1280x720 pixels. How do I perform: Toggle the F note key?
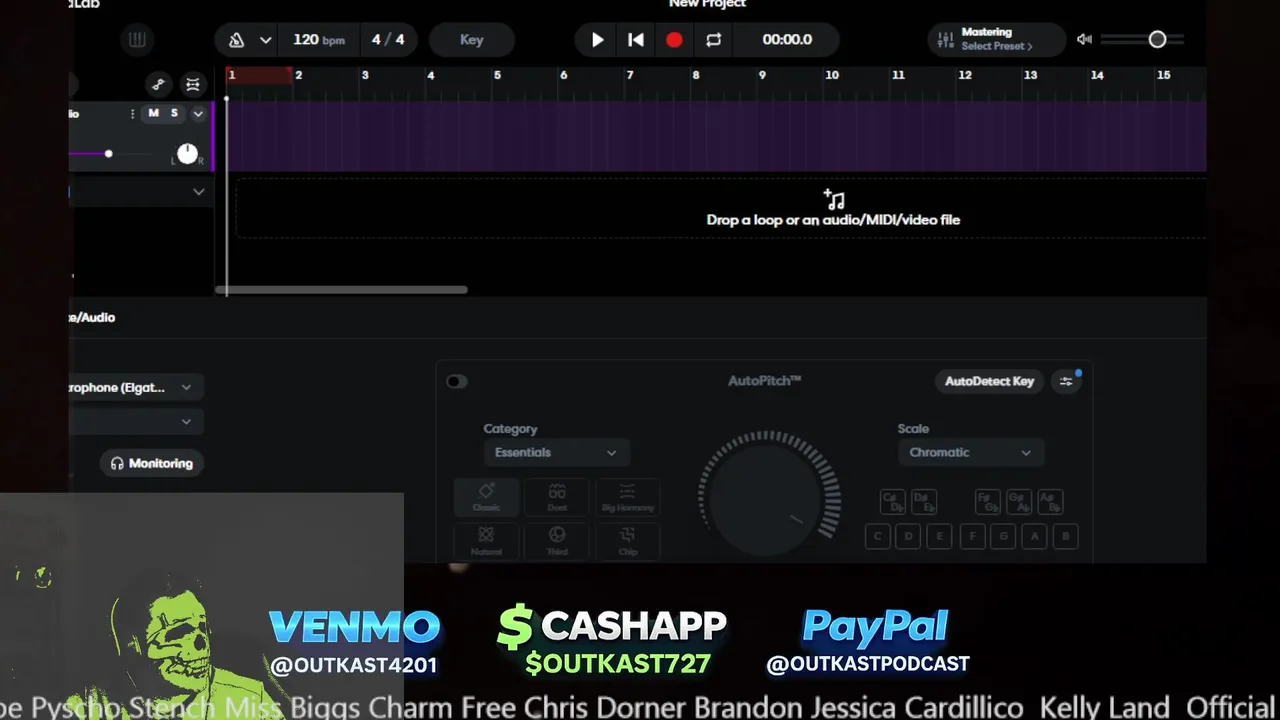(x=972, y=536)
